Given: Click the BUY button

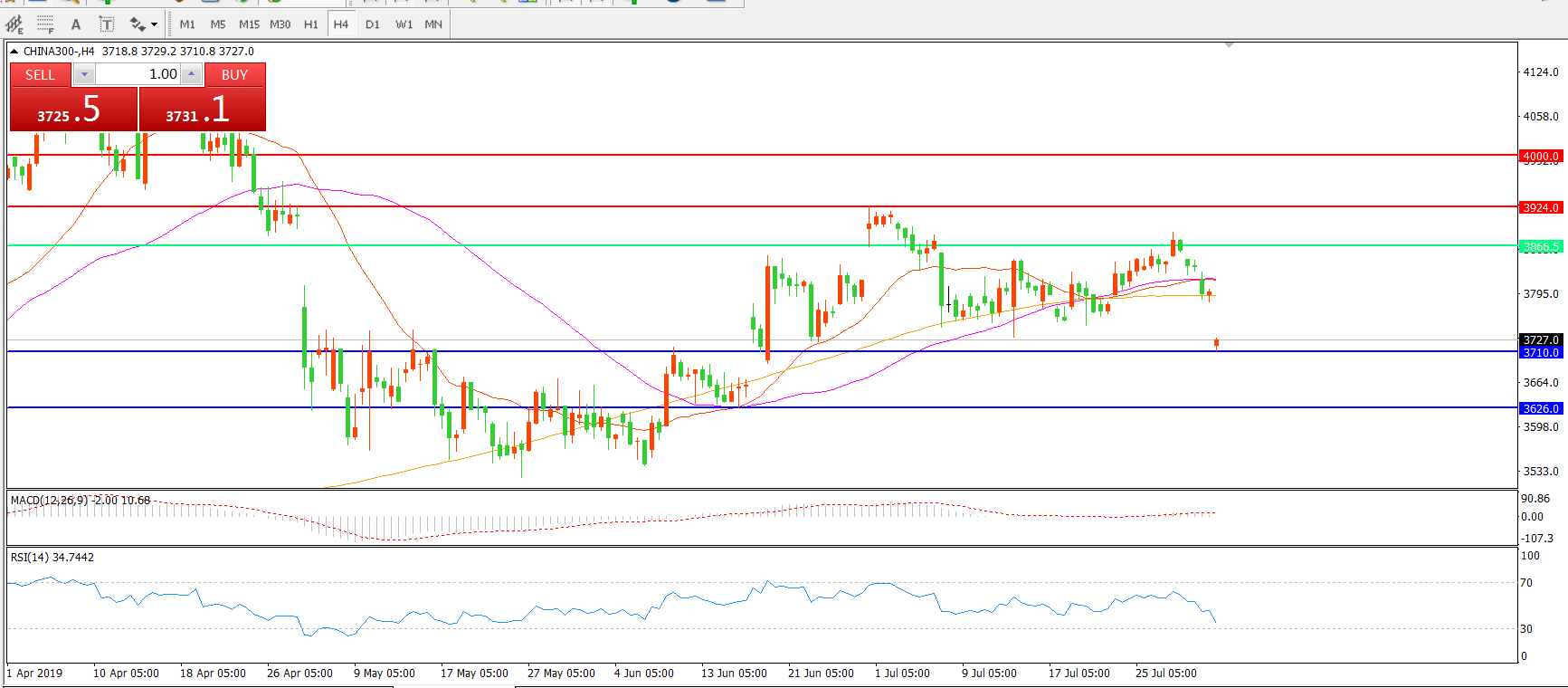Looking at the screenshot, I should [x=234, y=74].
